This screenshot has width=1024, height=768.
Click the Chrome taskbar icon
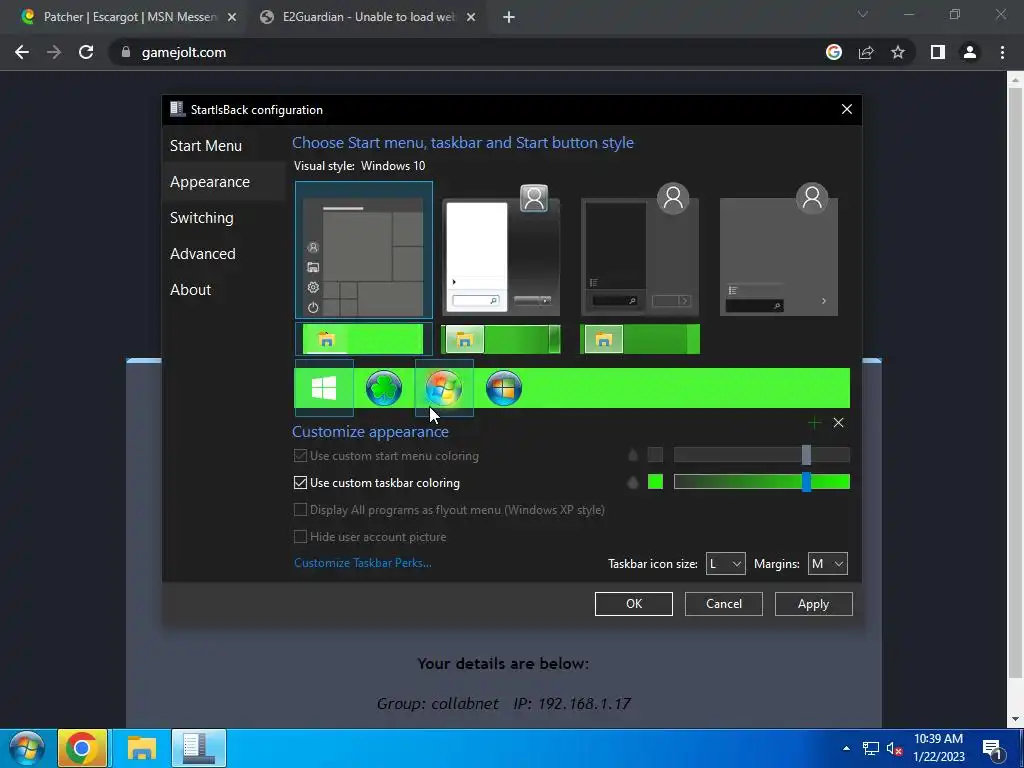click(x=82, y=748)
